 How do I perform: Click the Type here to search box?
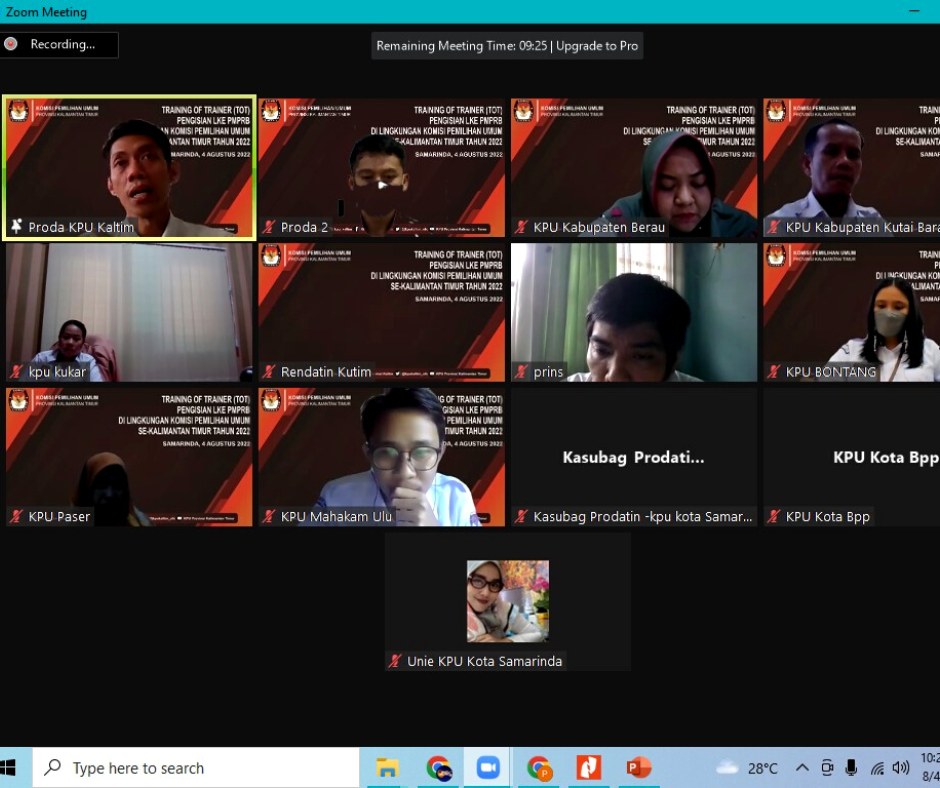(x=196, y=768)
